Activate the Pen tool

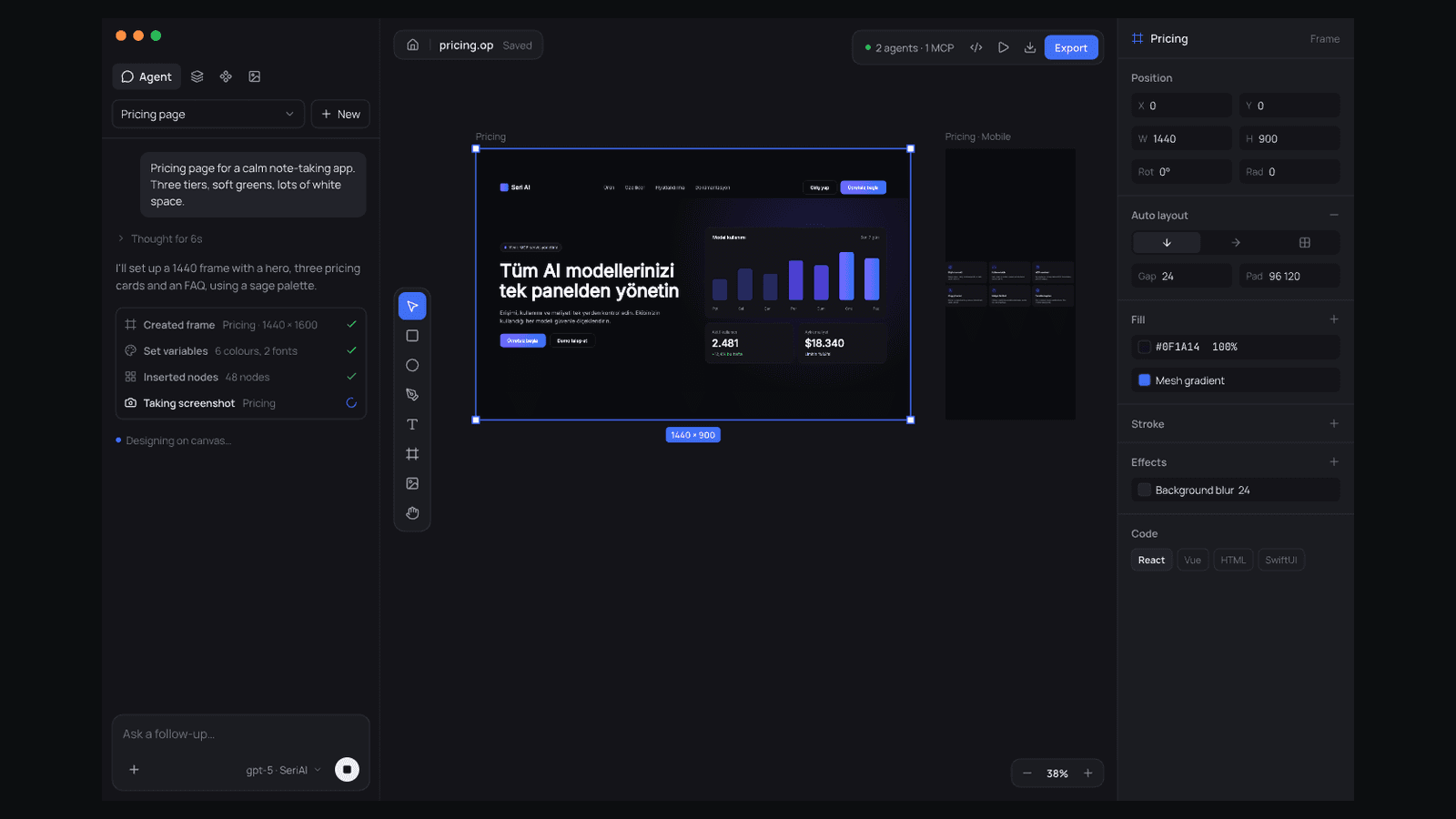(412, 395)
